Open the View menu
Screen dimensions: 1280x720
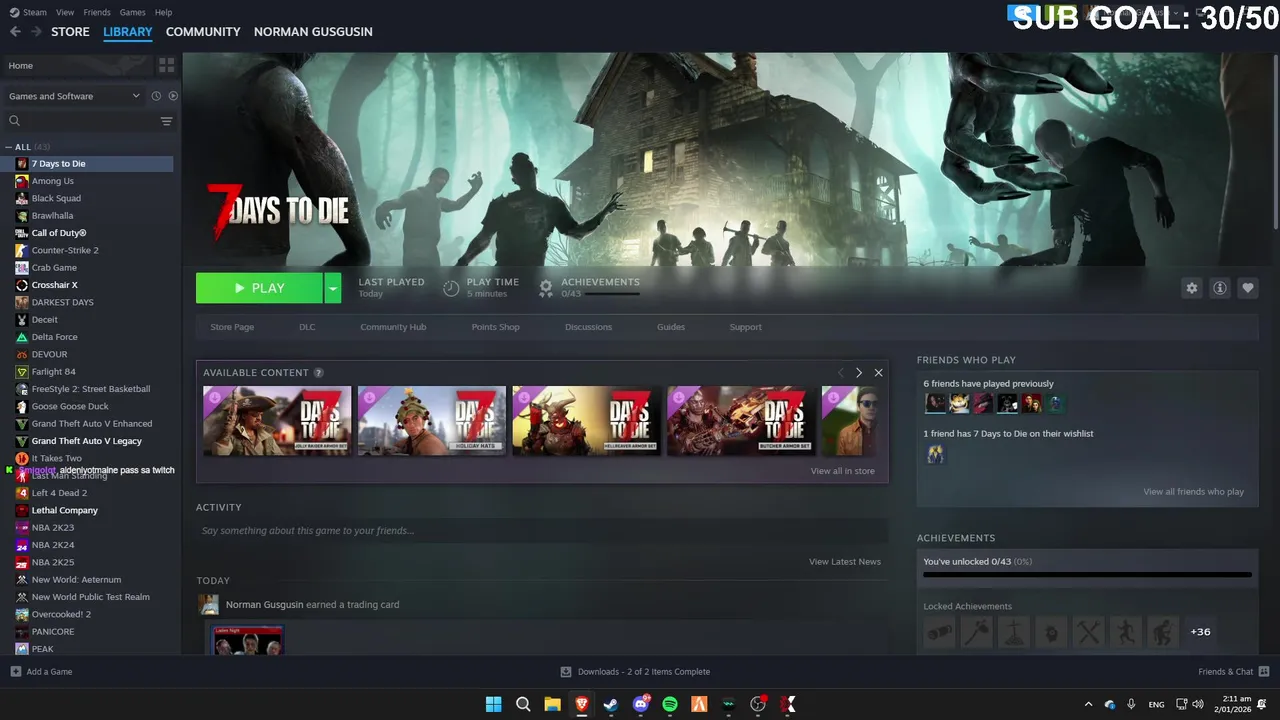click(x=65, y=12)
